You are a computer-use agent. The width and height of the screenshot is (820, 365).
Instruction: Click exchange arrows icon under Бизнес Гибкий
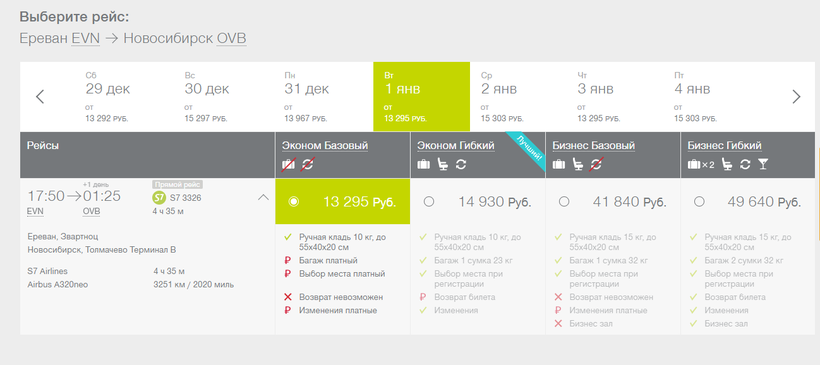(745, 164)
